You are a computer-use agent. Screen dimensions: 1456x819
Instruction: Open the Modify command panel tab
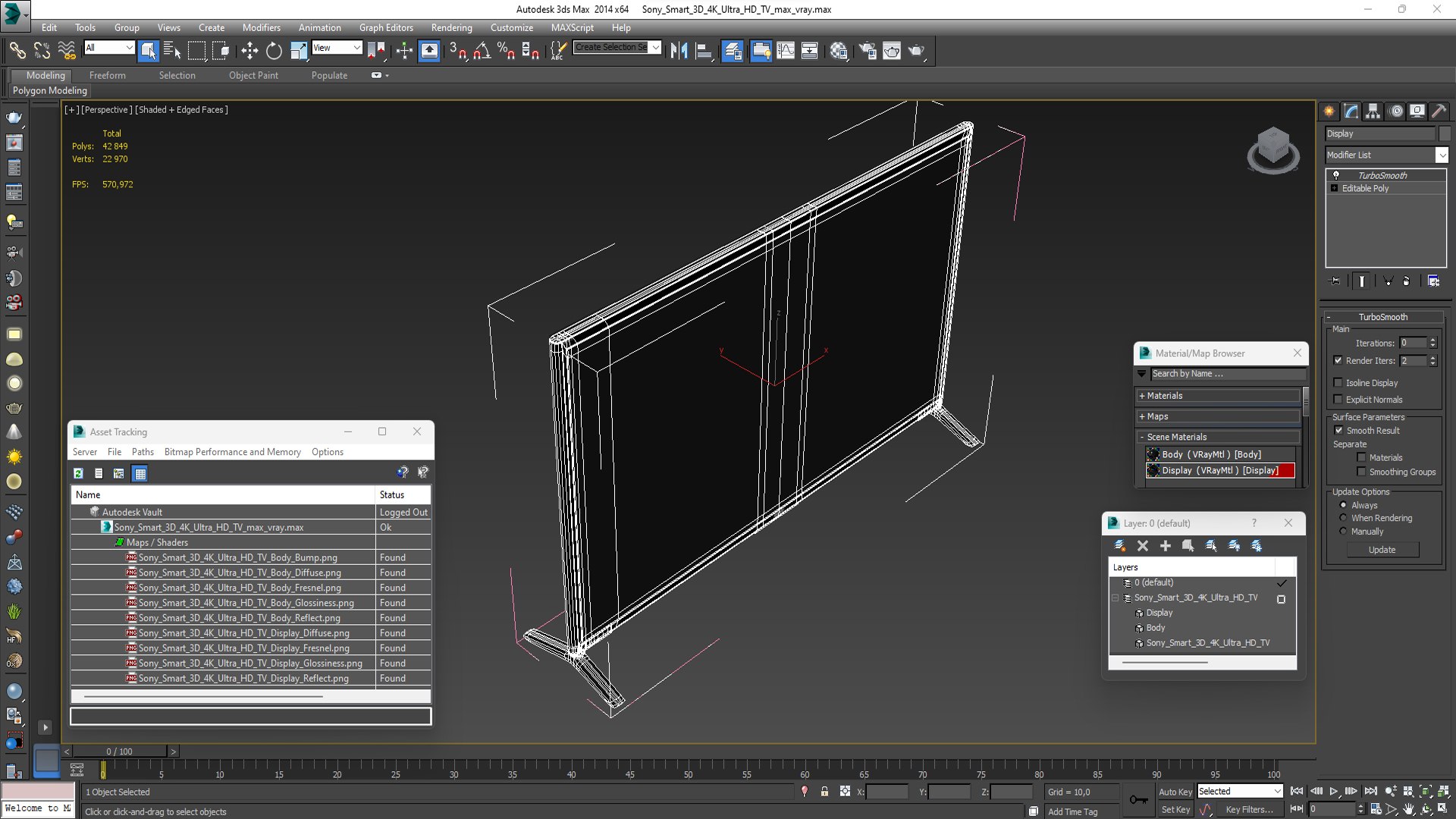pos(1351,111)
